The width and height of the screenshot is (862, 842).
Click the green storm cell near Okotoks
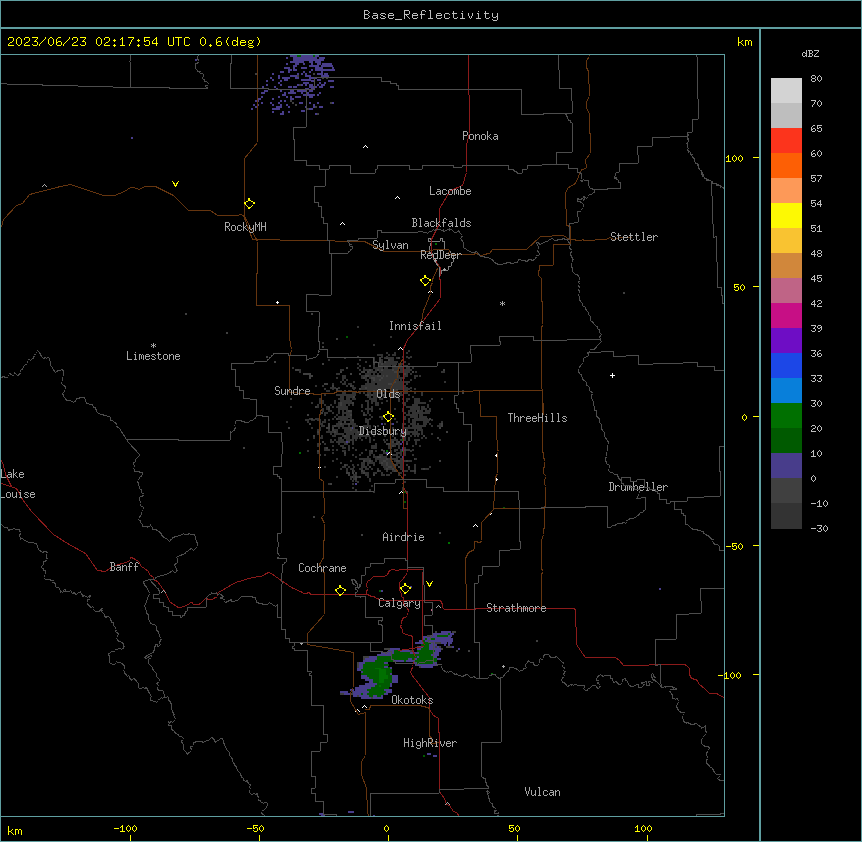pyautogui.click(x=377, y=675)
